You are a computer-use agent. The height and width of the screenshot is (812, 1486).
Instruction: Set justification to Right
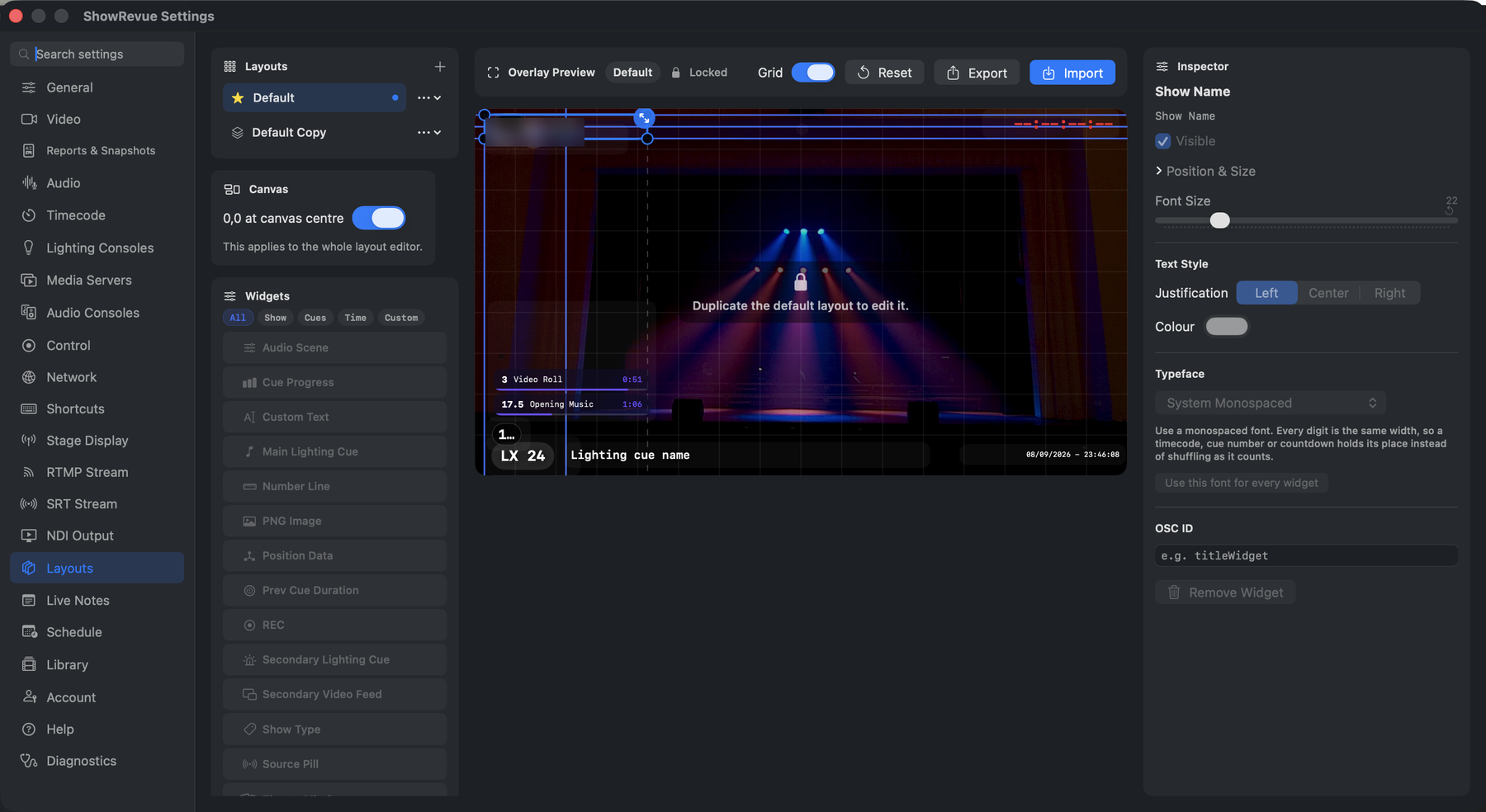[x=1389, y=293]
